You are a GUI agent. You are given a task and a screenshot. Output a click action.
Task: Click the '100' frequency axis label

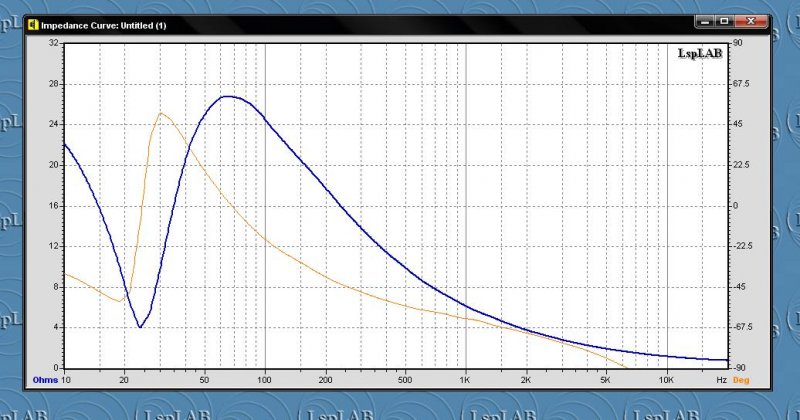tap(264, 380)
